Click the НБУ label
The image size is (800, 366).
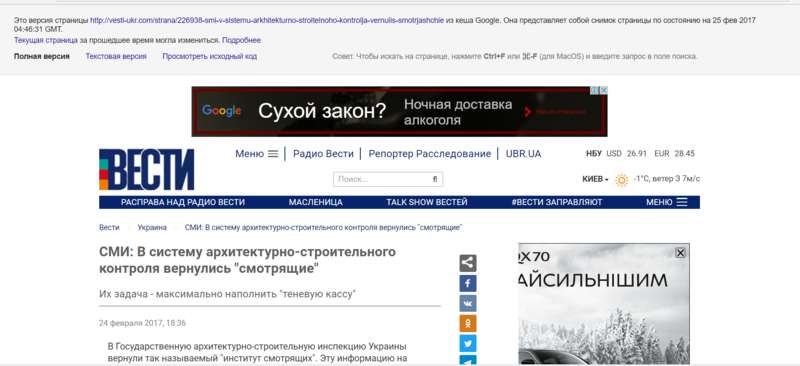click(x=594, y=154)
